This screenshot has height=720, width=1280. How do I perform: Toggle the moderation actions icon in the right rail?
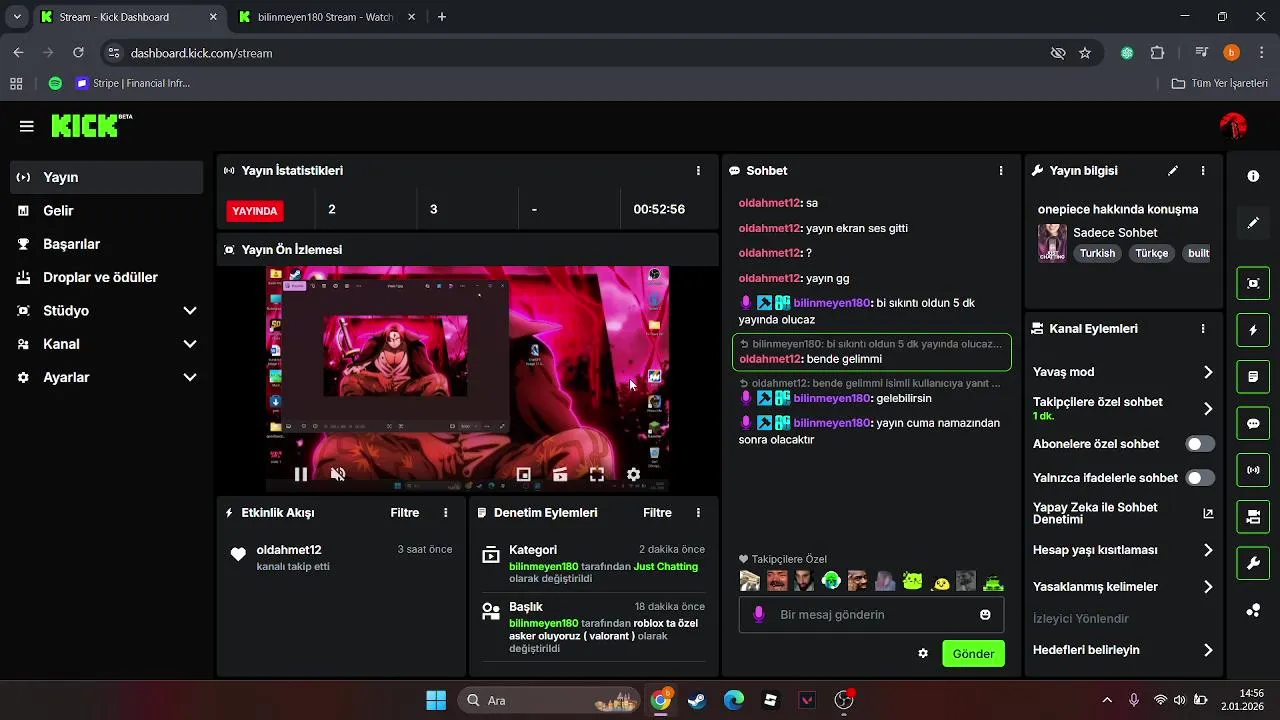[1253, 377]
